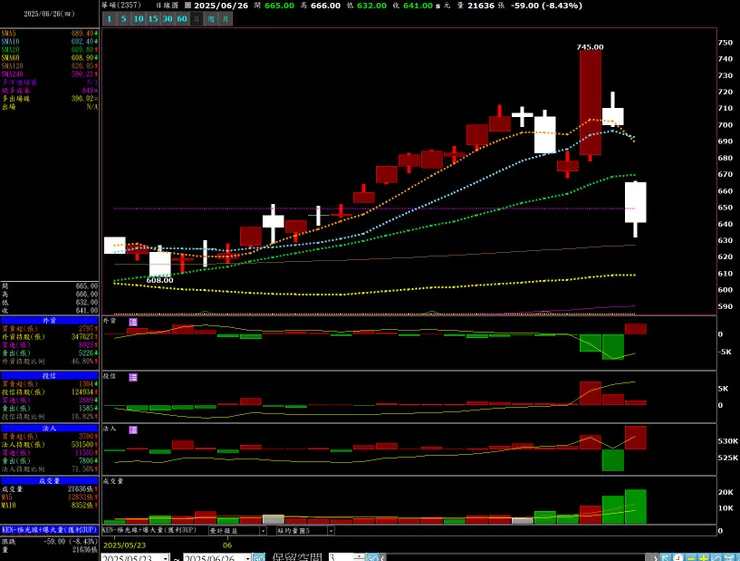This screenshot has width=740, height=561.
Task: Click the cursor arrow icon in bottom-right toolbar
Action: (x=665, y=558)
